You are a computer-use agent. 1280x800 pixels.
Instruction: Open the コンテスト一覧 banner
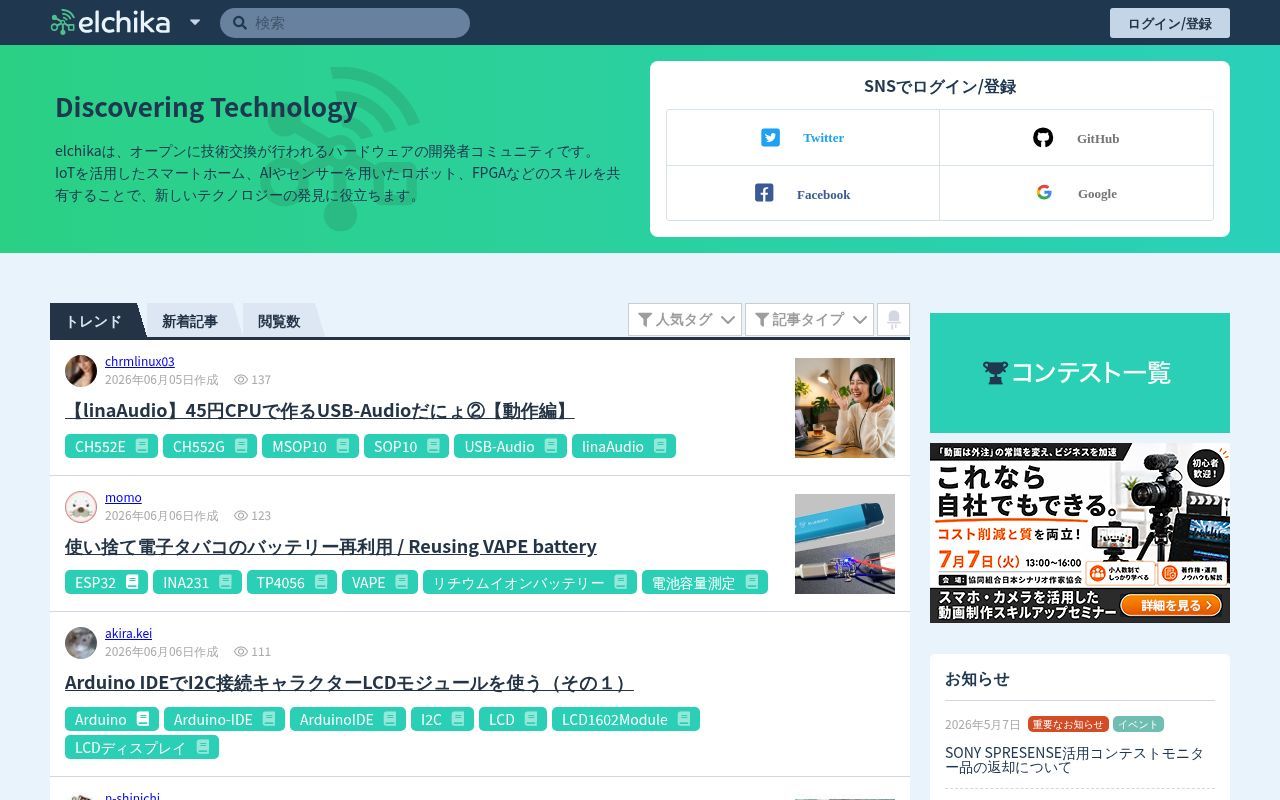pyautogui.click(x=1080, y=373)
